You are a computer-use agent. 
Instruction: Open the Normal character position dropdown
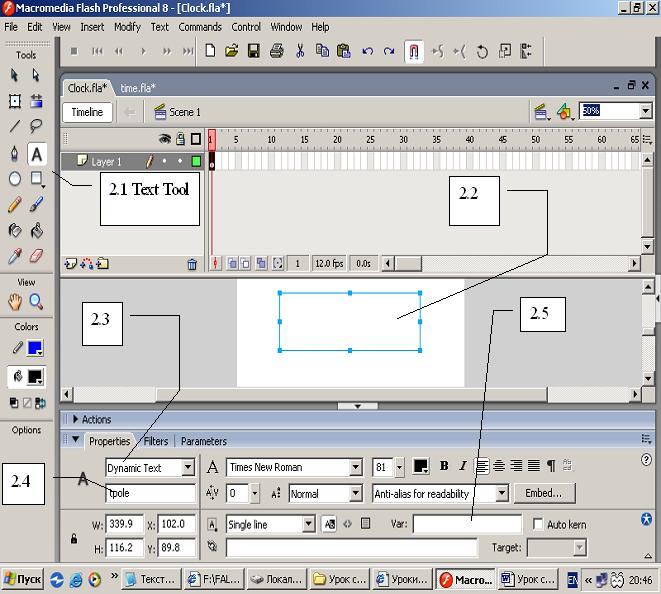[x=356, y=493]
